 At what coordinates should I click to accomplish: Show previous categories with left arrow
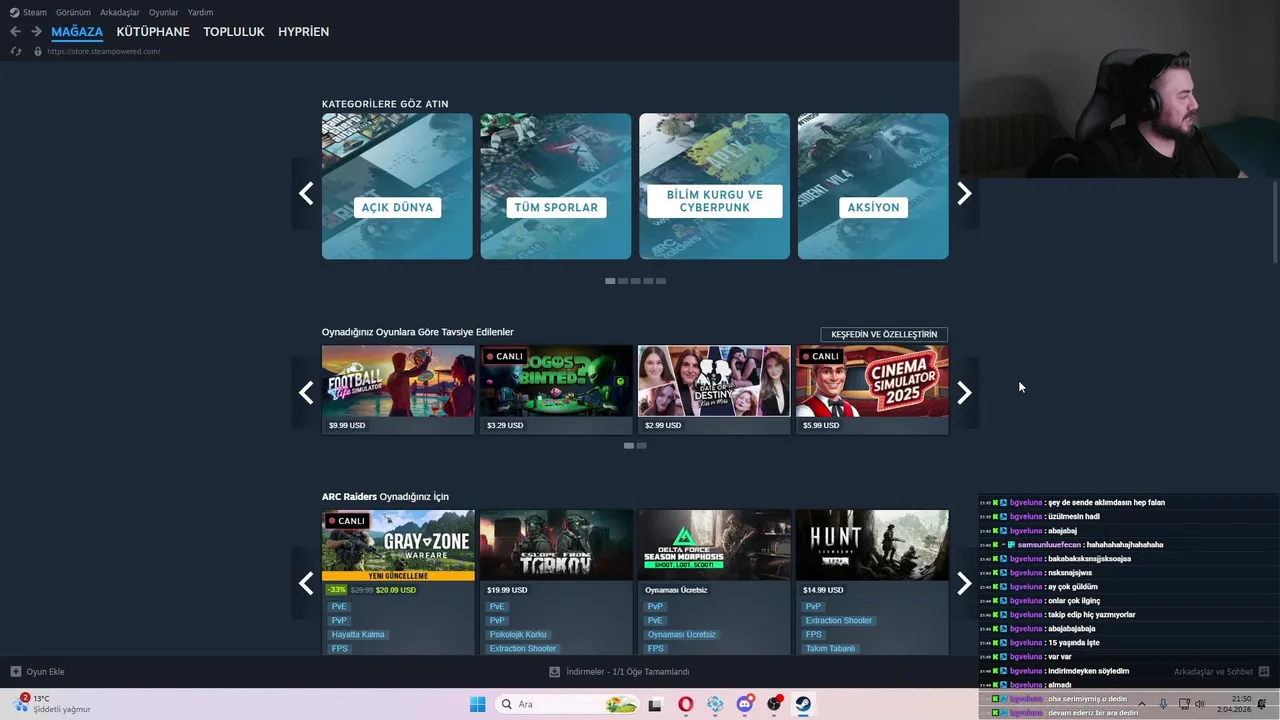point(306,193)
